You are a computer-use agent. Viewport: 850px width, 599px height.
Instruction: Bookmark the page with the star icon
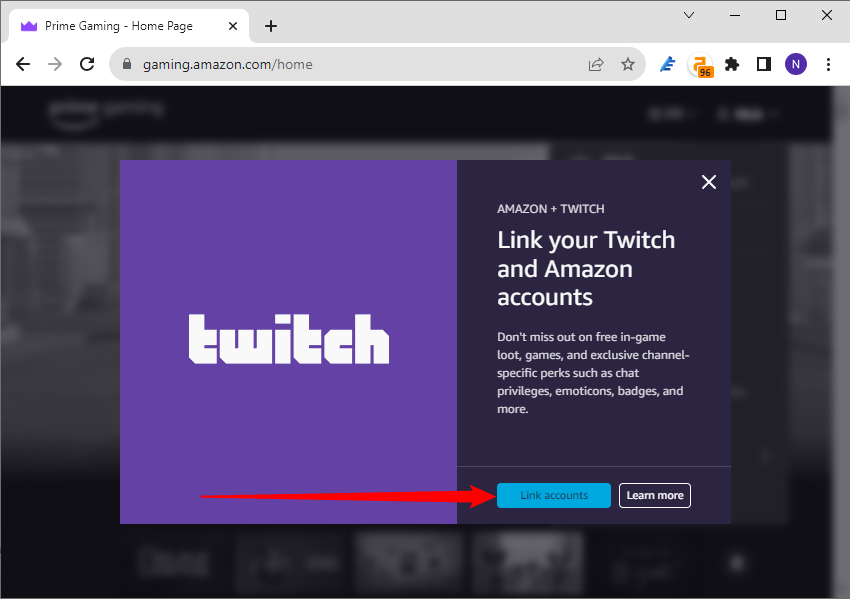pyautogui.click(x=628, y=63)
